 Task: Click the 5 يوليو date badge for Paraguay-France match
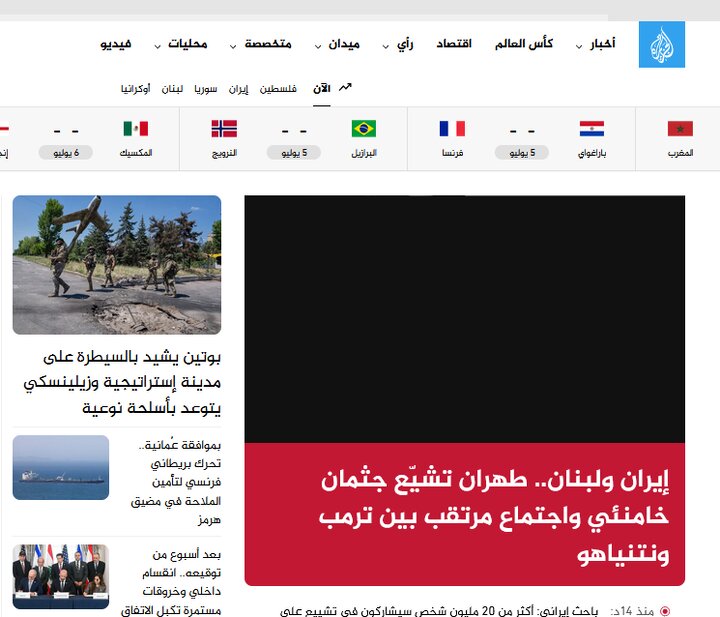click(x=522, y=152)
